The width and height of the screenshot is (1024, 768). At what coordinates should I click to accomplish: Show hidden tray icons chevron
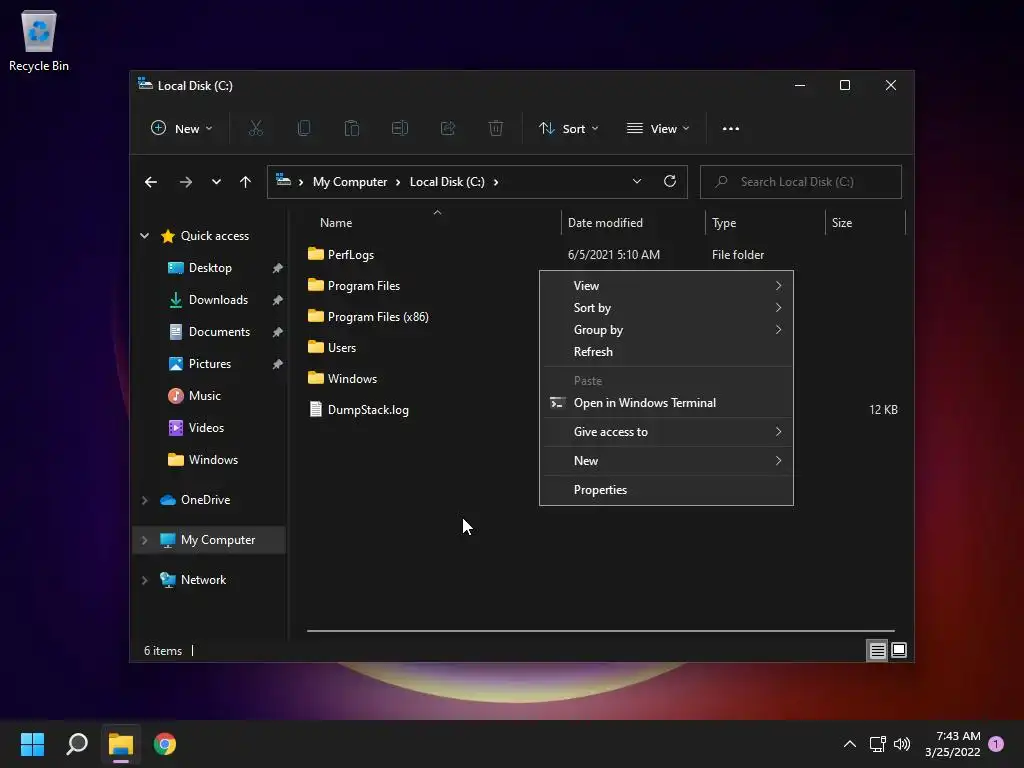coord(850,744)
